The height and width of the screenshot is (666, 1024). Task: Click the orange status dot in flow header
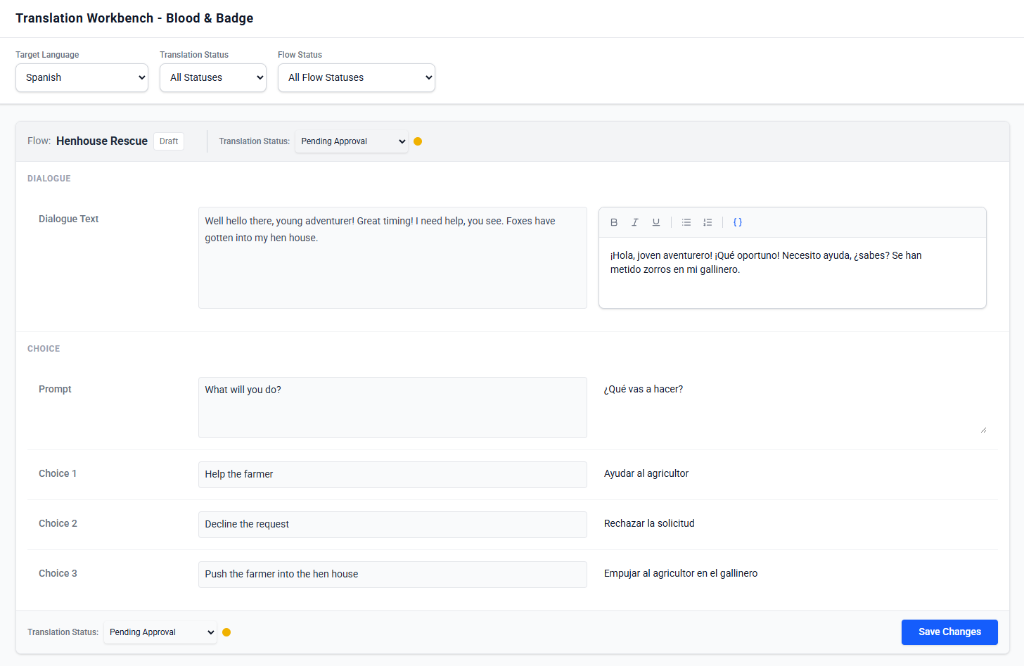pyautogui.click(x=418, y=142)
